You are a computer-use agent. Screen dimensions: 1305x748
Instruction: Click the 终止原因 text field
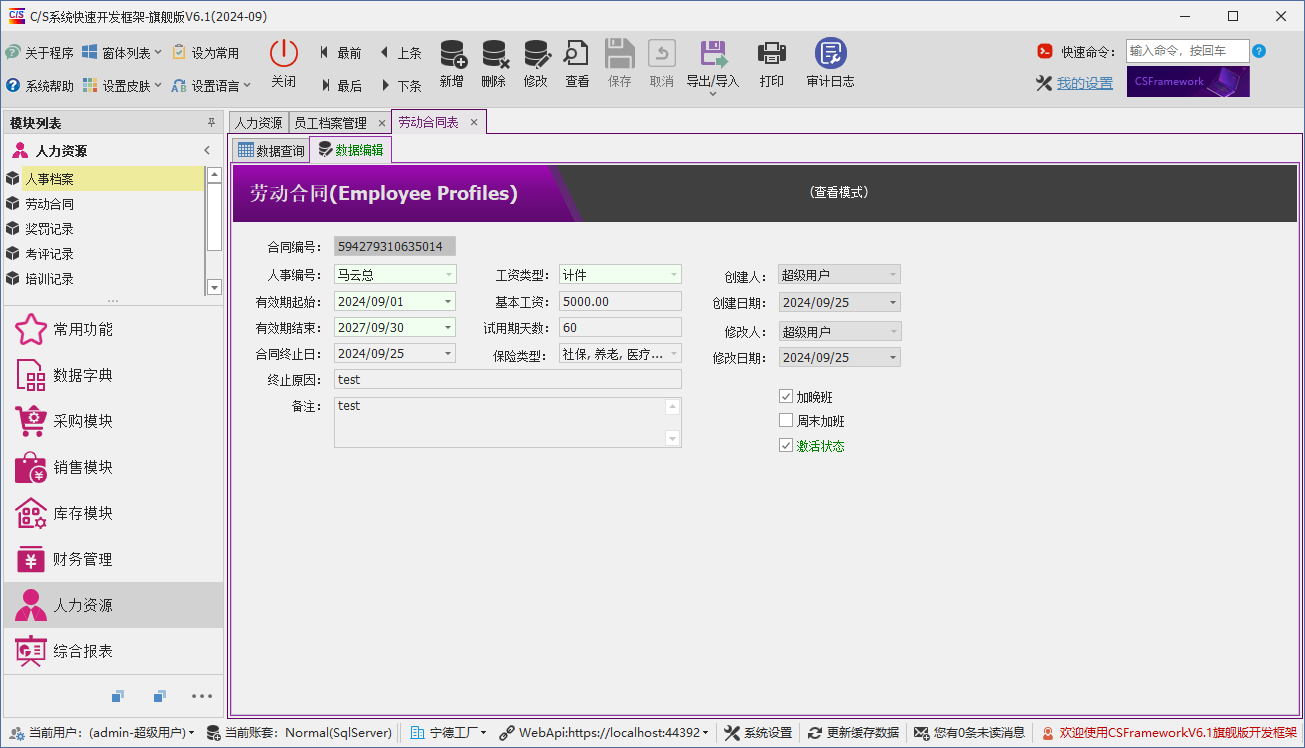pyautogui.click(x=508, y=379)
